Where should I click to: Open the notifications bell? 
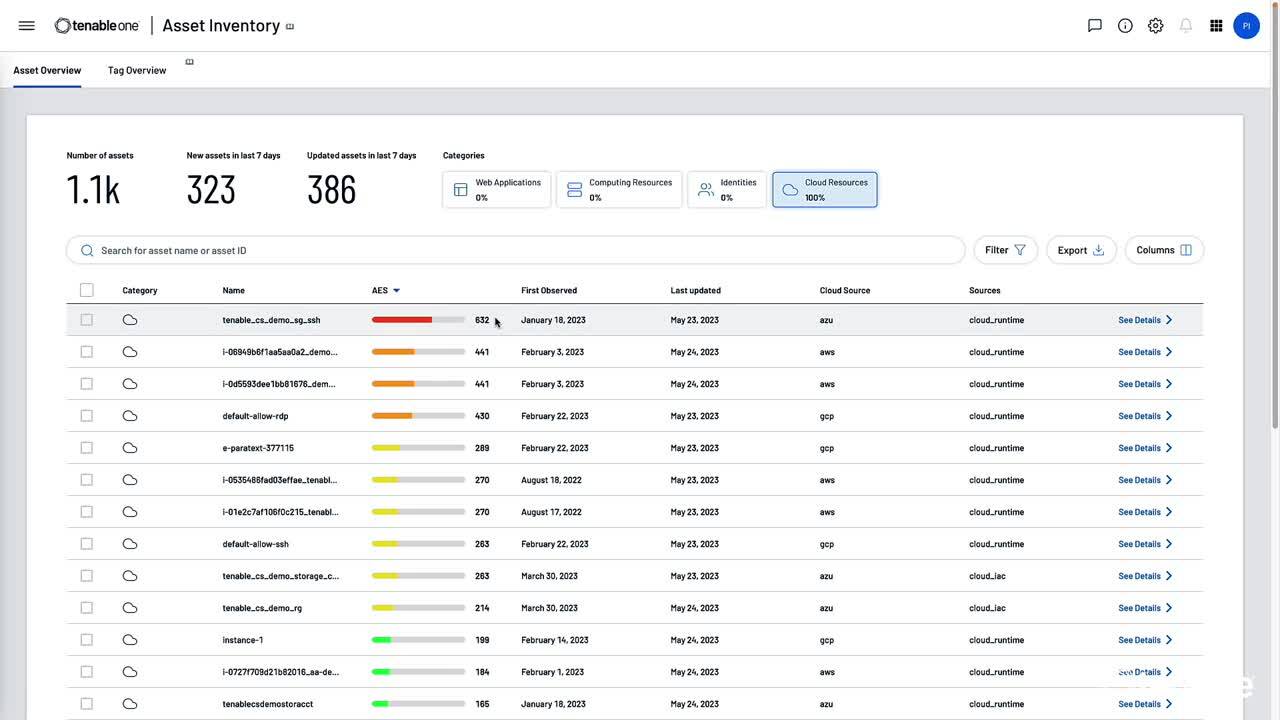coord(1186,26)
